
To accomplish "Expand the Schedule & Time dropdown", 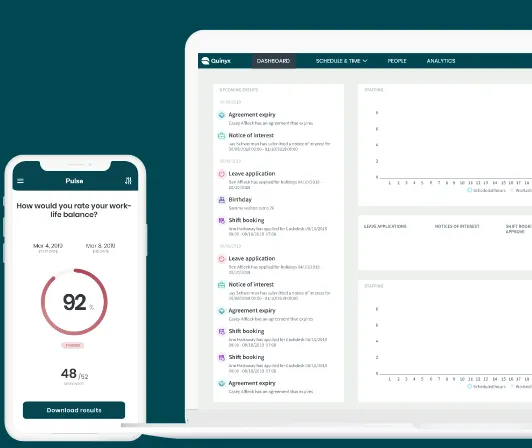I will (341, 61).
